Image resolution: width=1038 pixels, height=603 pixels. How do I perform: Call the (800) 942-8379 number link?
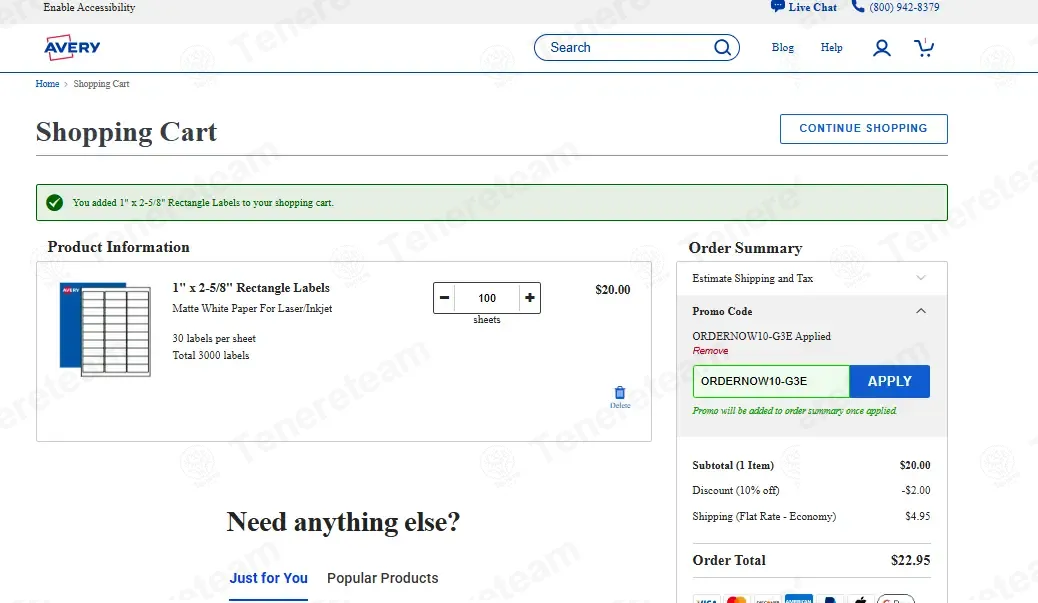coord(904,7)
